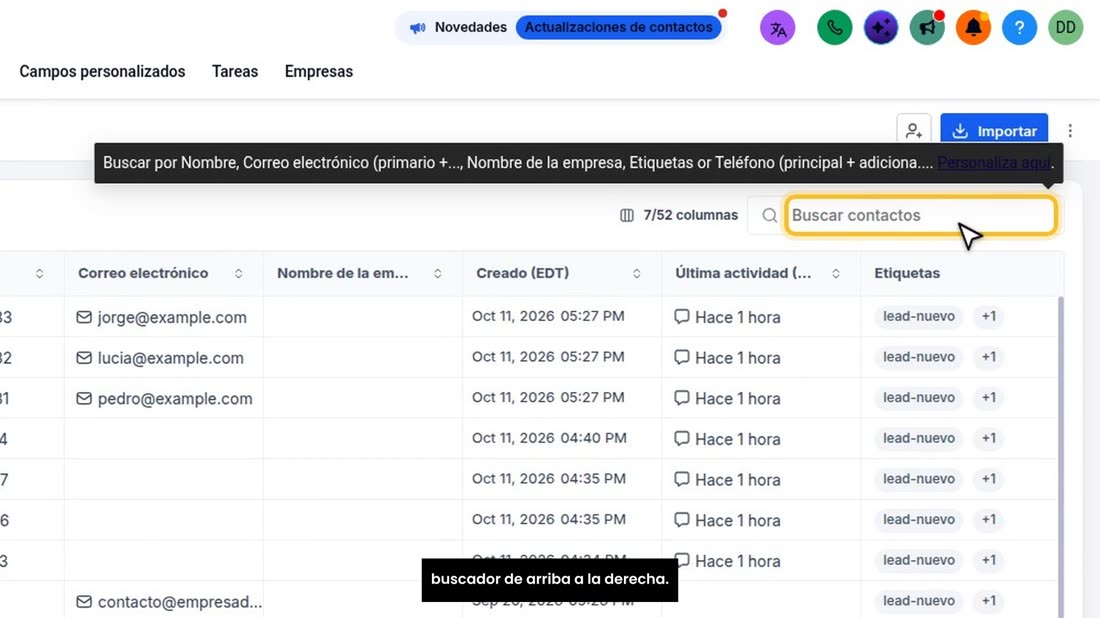1100x618 pixels.
Task: Click Actualizaciones de contactos pill
Action: (618, 27)
